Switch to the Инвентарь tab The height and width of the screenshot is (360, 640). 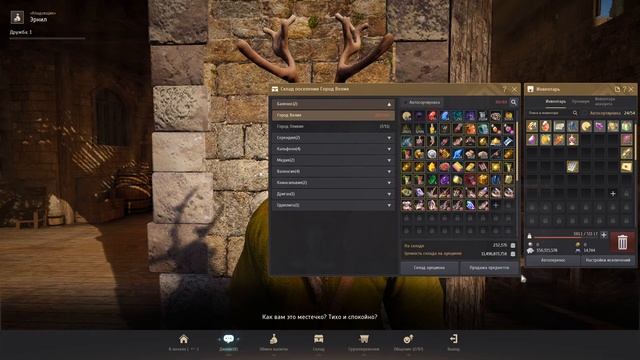[x=556, y=101]
